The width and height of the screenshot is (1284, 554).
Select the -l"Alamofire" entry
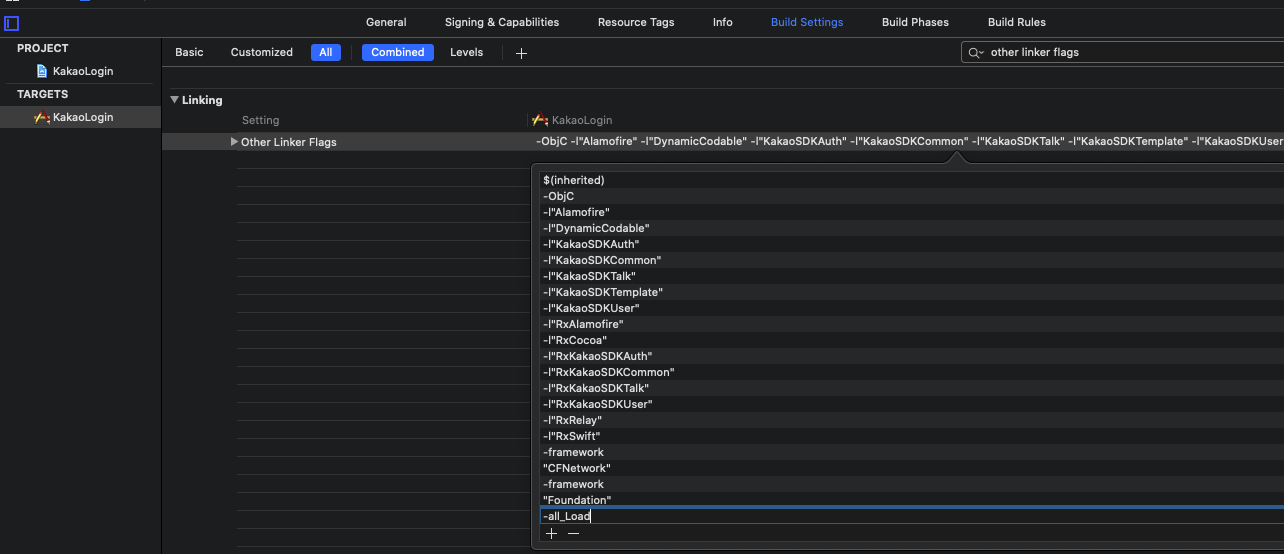pos(911,212)
